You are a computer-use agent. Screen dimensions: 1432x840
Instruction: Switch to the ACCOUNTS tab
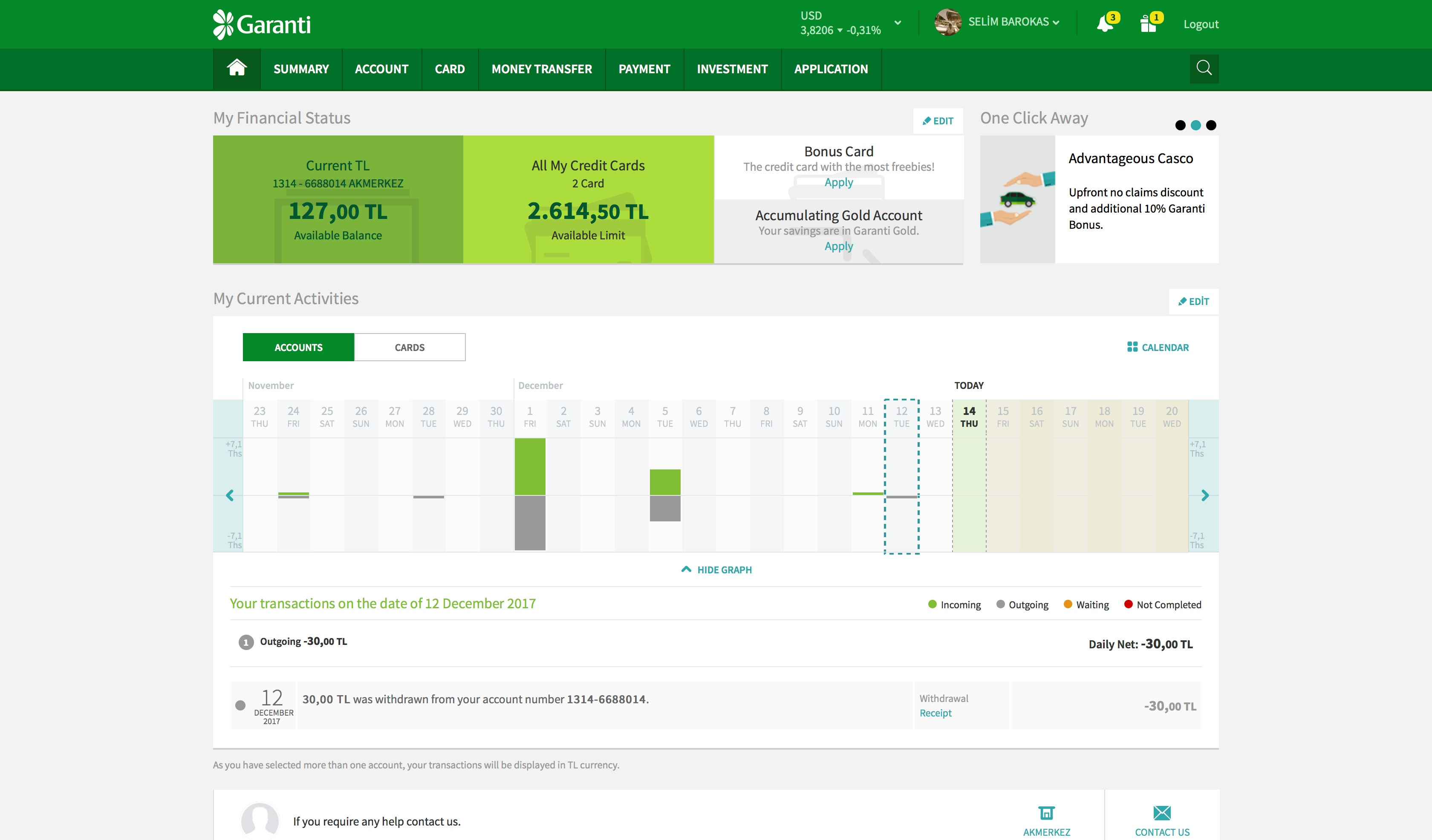coord(298,347)
